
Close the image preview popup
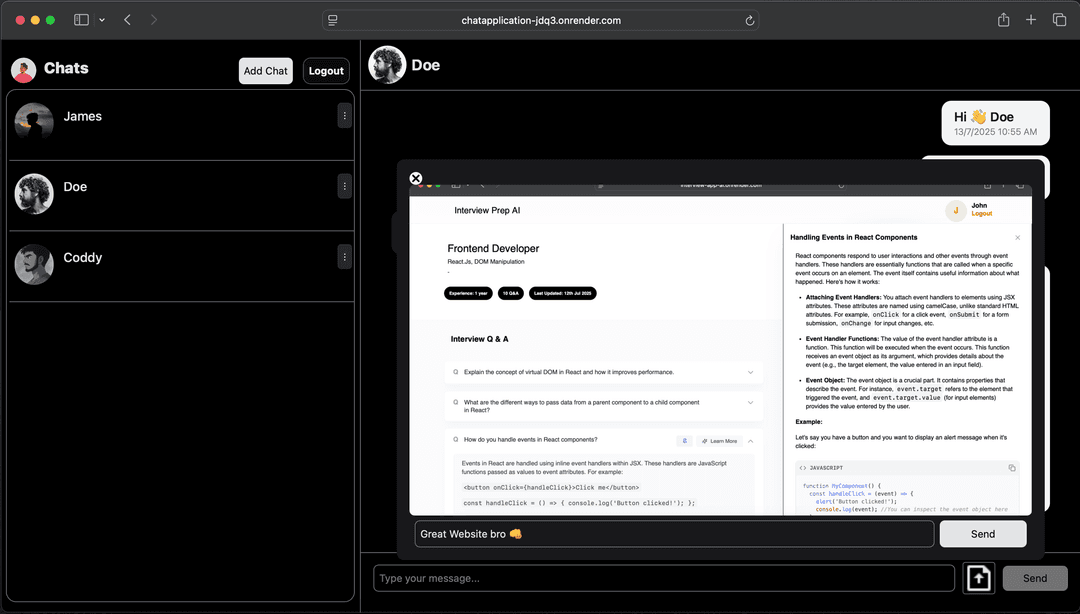tap(416, 178)
